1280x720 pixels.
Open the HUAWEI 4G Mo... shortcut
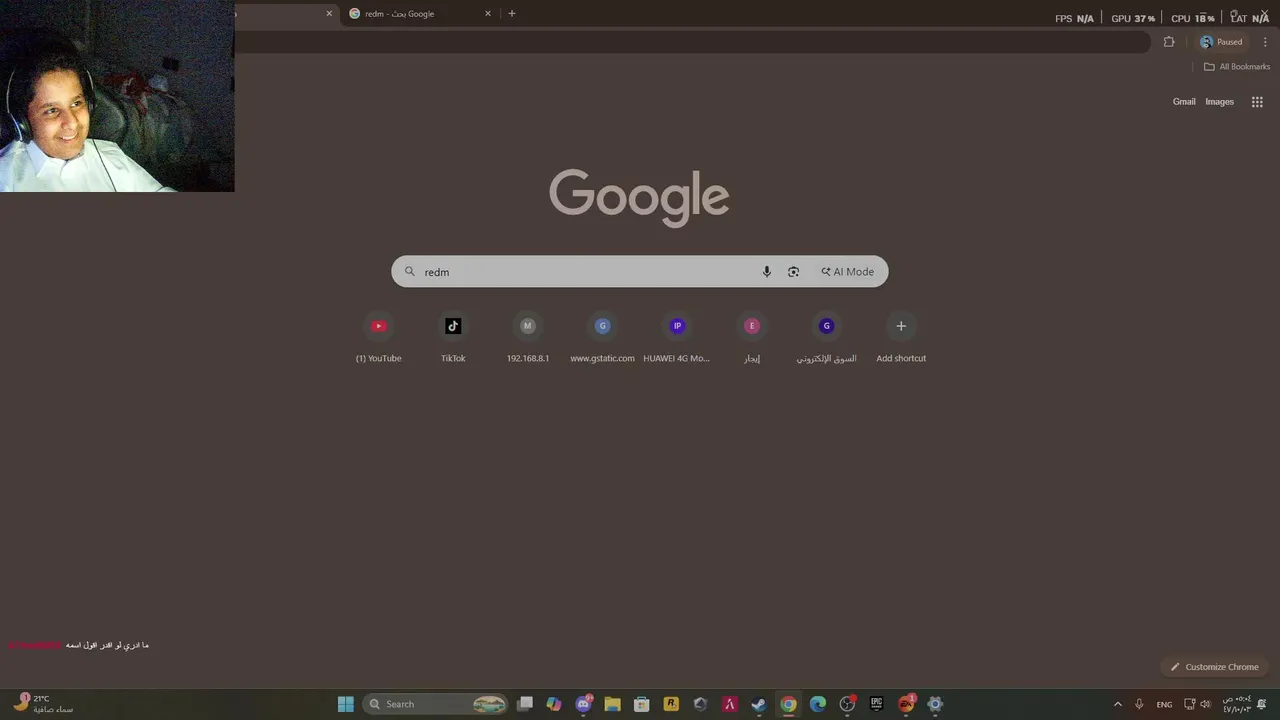pyautogui.click(x=677, y=339)
